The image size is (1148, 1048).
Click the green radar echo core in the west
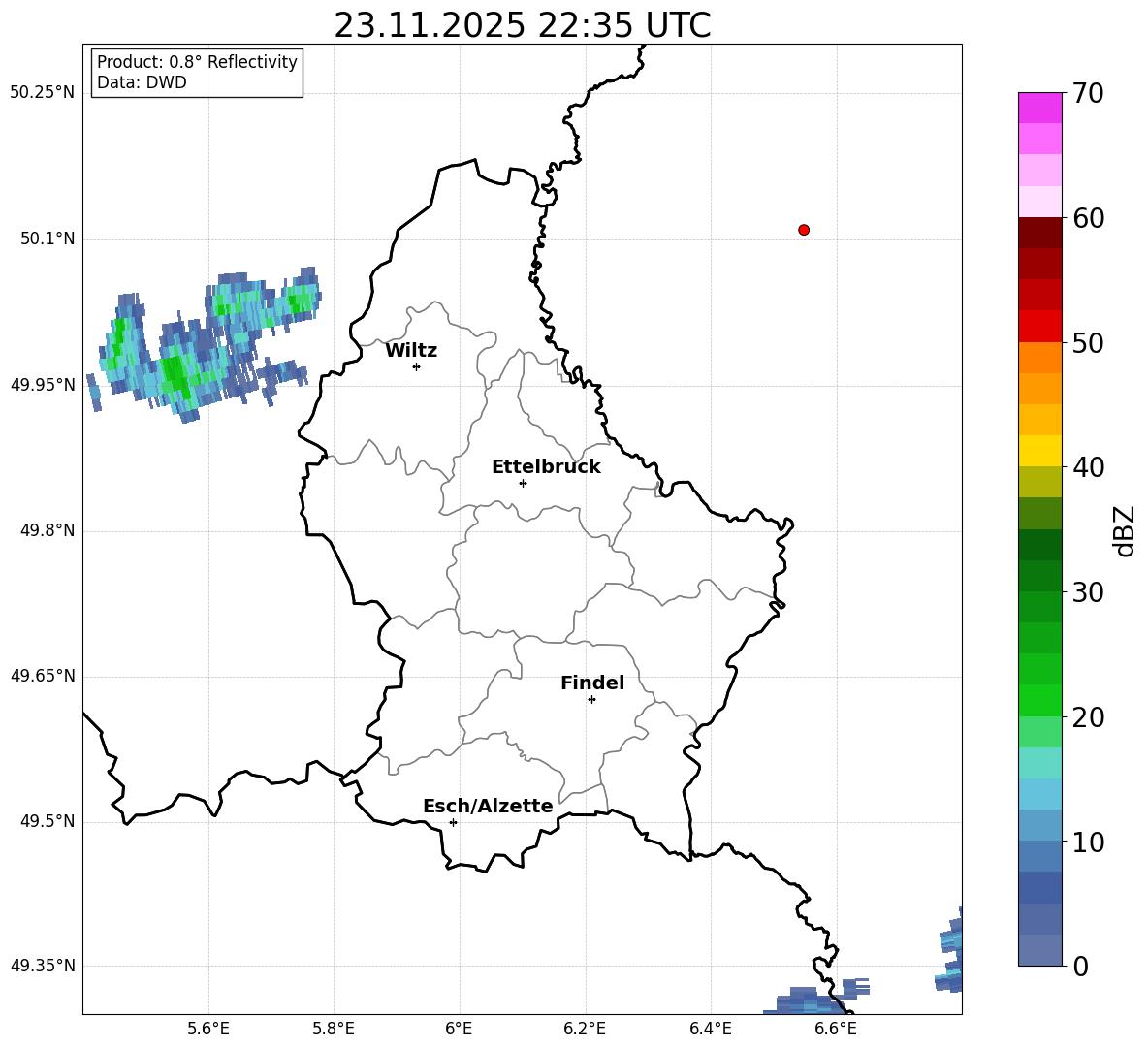[175, 373]
